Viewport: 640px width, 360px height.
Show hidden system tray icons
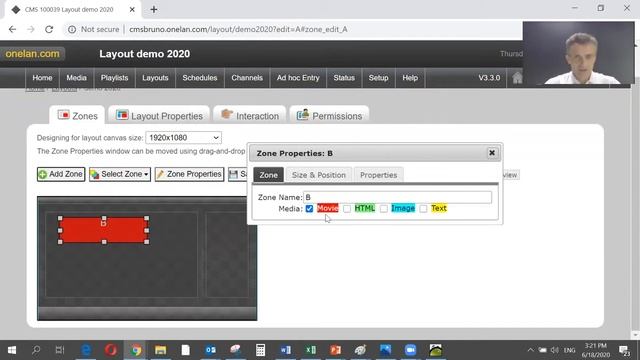[530, 350]
